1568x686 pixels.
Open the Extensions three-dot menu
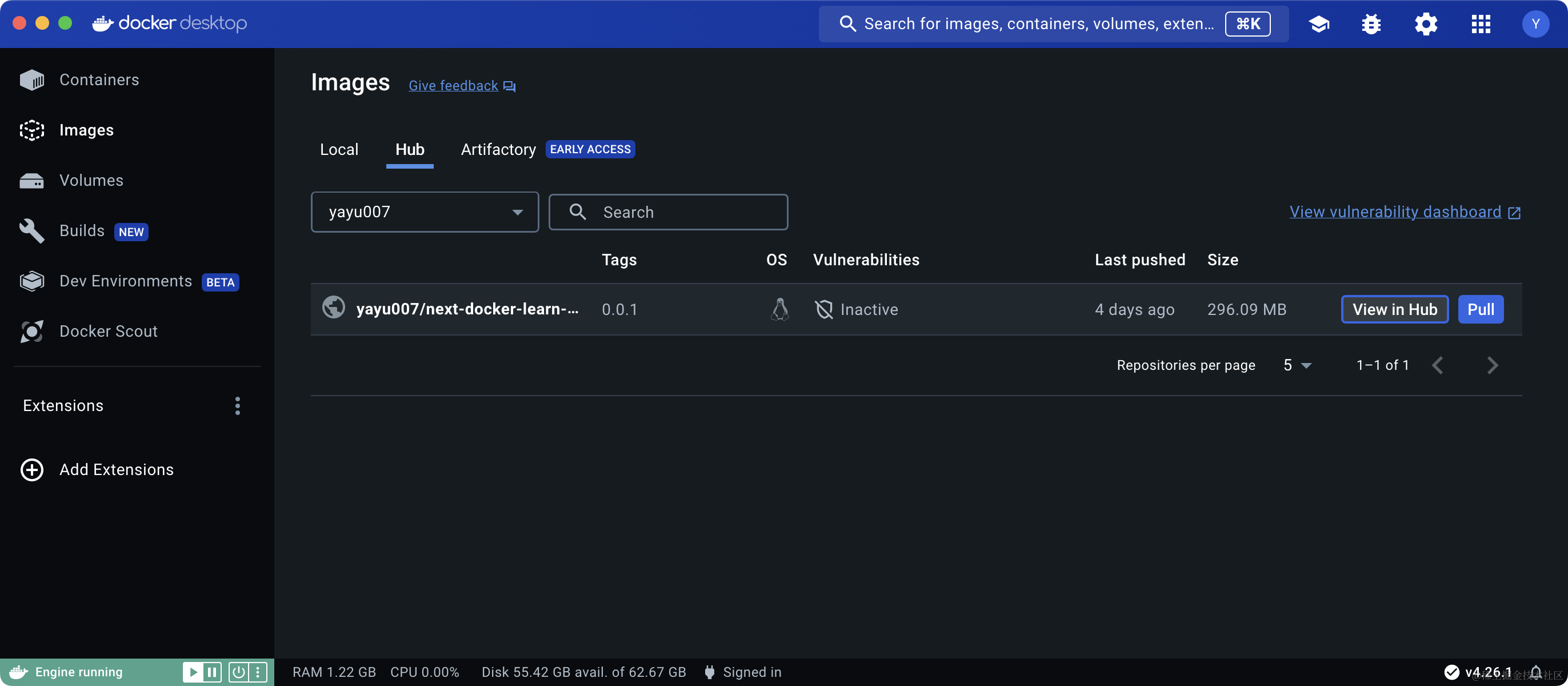(237, 405)
